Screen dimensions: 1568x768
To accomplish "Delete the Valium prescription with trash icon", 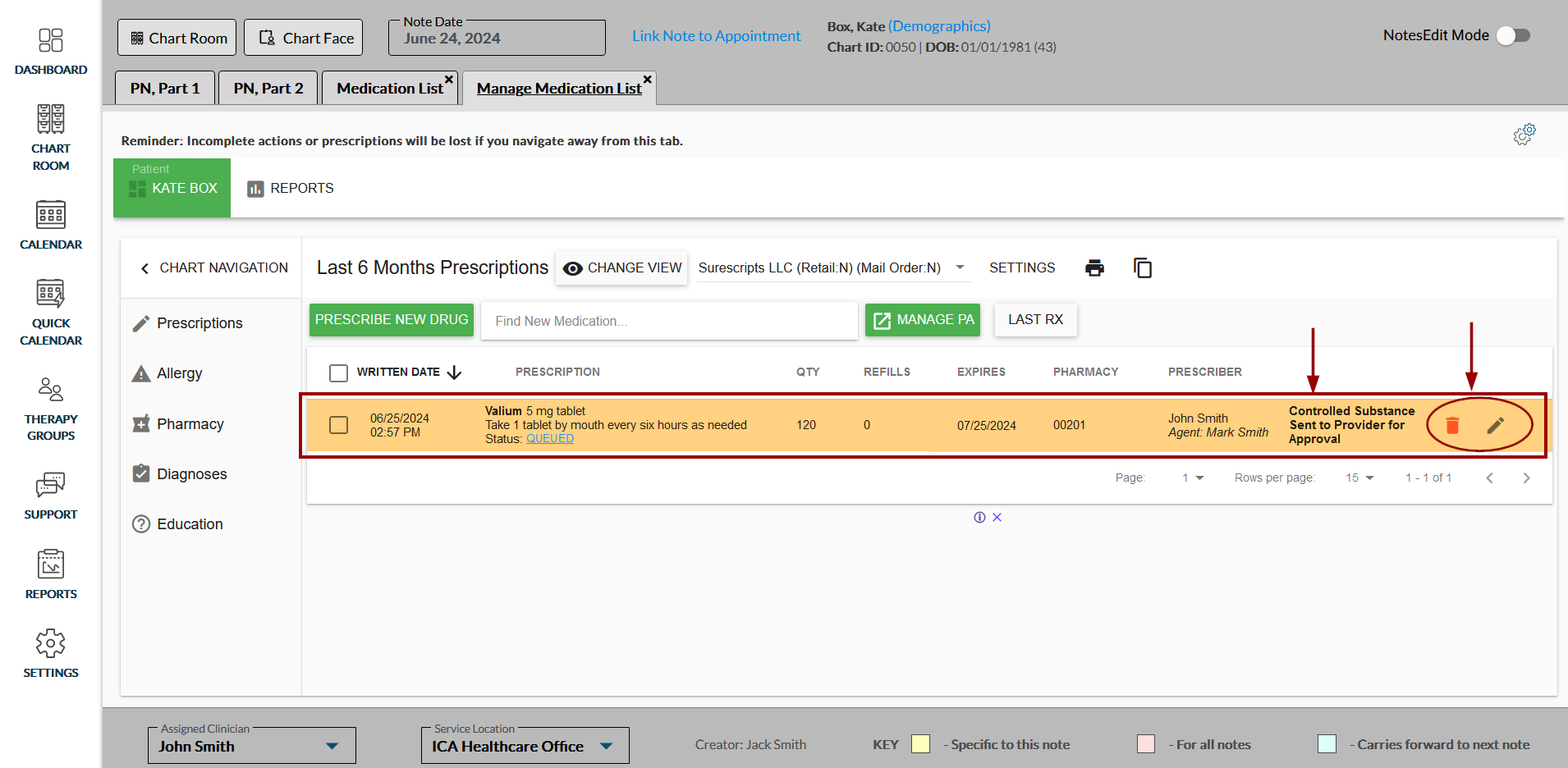I will (x=1452, y=425).
